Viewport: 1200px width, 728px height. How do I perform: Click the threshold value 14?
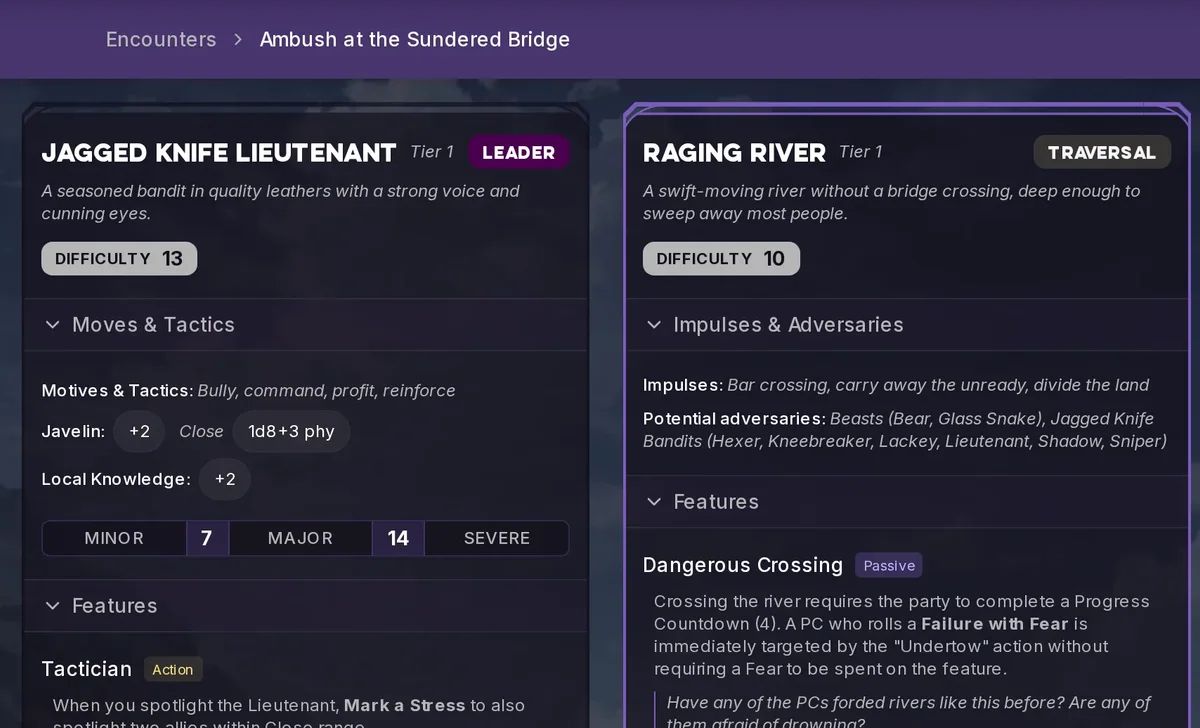pyautogui.click(x=398, y=538)
